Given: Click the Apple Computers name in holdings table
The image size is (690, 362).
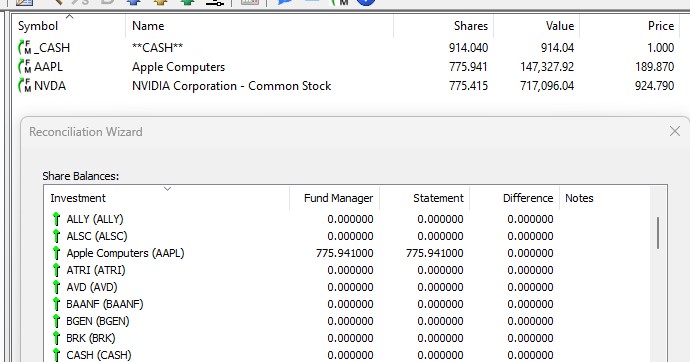Looking at the screenshot, I should (178, 67).
